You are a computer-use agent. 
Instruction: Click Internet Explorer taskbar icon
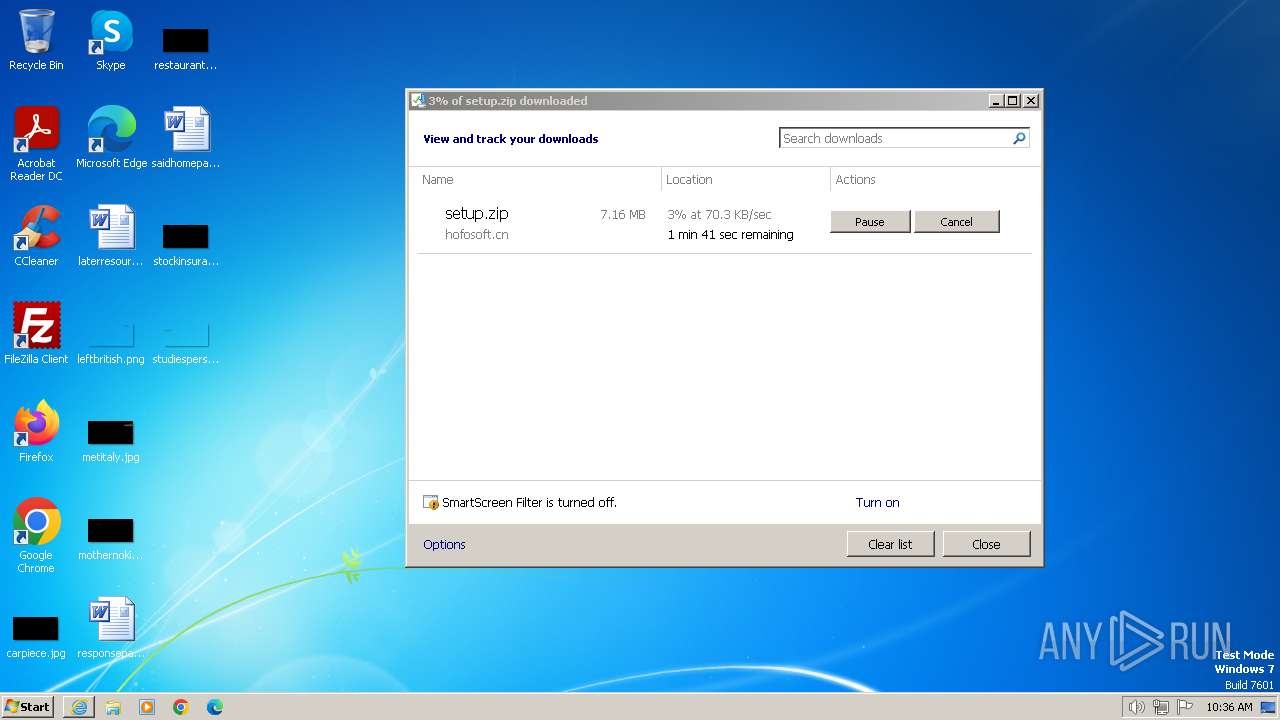[x=79, y=707]
